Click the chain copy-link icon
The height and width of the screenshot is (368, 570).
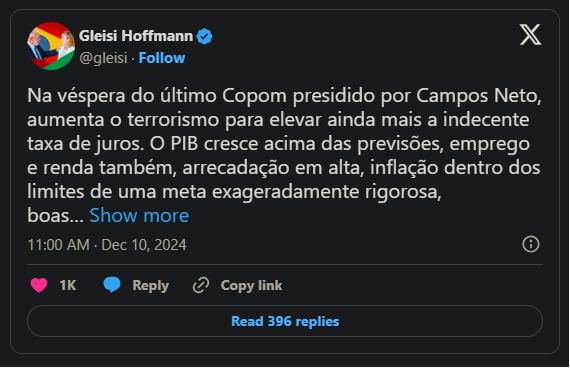click(201, 285)
